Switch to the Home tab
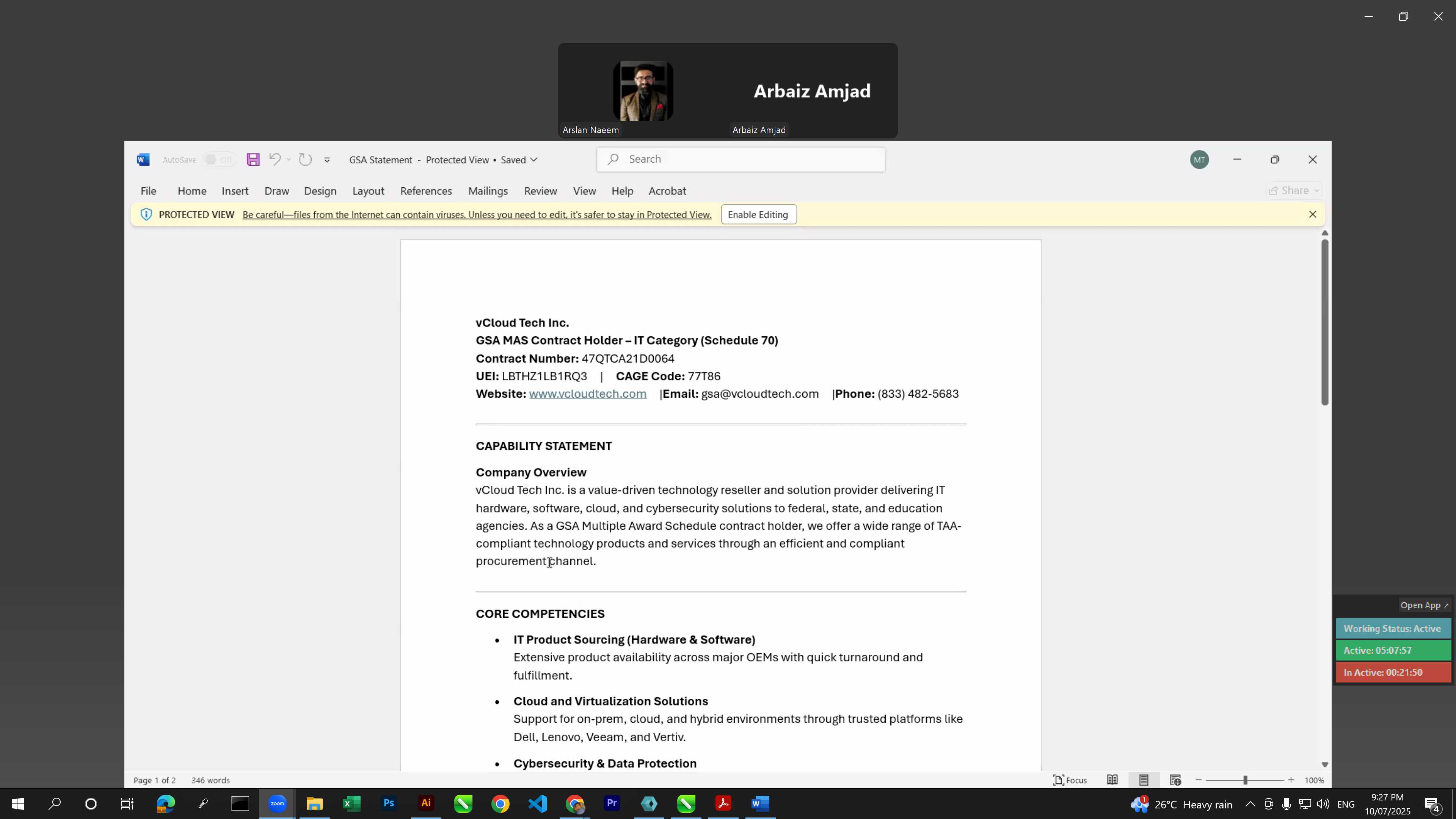 pyautogui.click(x=191, y=191)
